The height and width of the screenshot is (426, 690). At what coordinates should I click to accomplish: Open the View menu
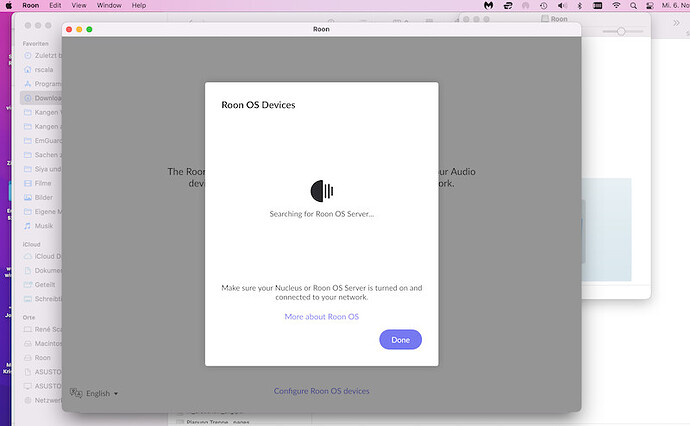[79, 6]
